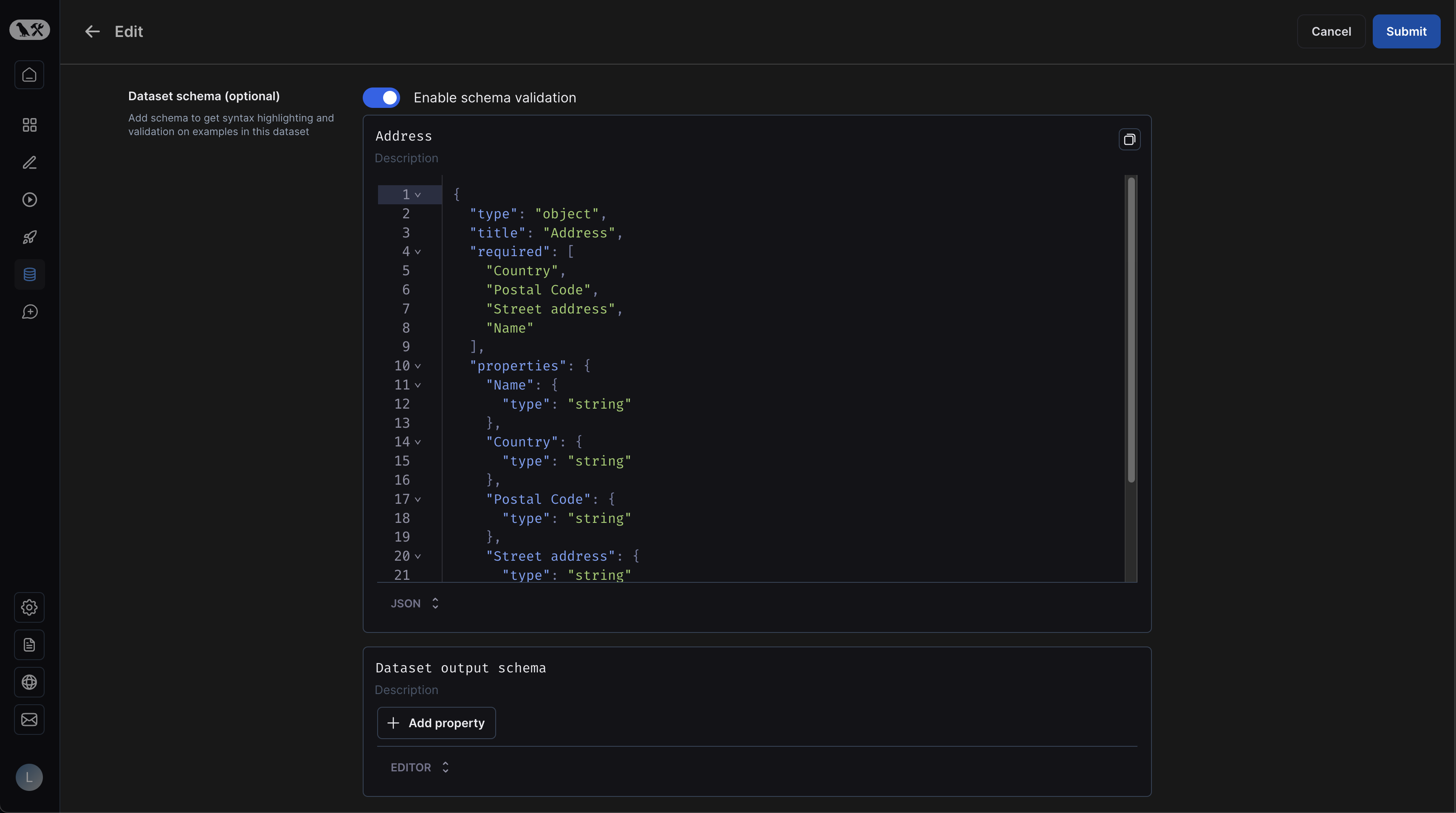Click the LangSmith logo icon
The image size is (1456, 813).
[x=29, y=29]
